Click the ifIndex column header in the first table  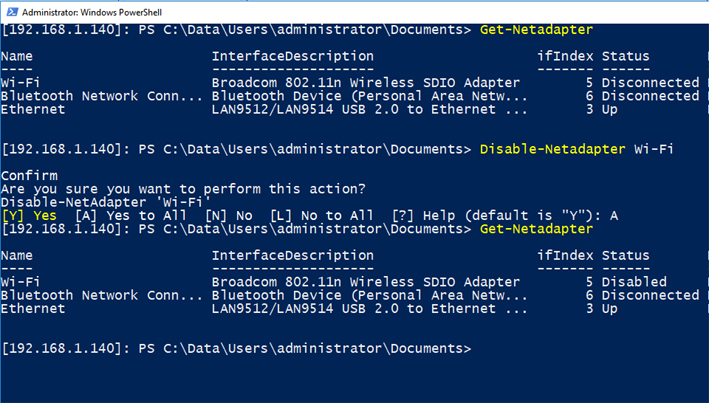(565, 57)
